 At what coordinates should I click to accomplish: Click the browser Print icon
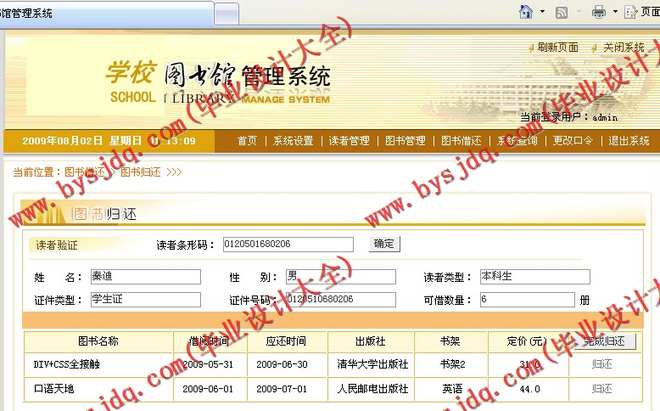click(598, 12)
